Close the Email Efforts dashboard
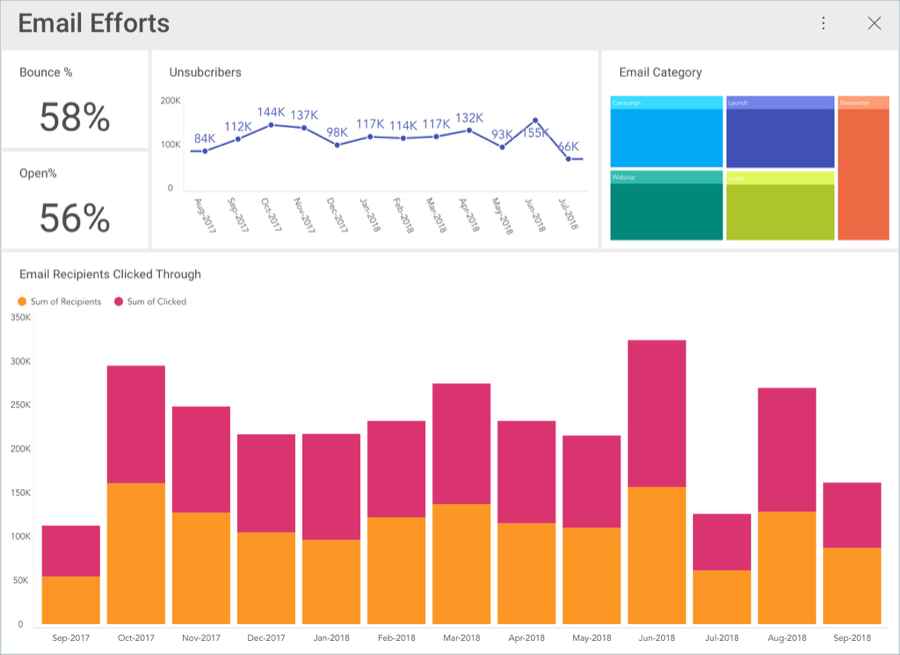This screenshot has height=655, width=900. pyautogui.click(x=874, y=24)
